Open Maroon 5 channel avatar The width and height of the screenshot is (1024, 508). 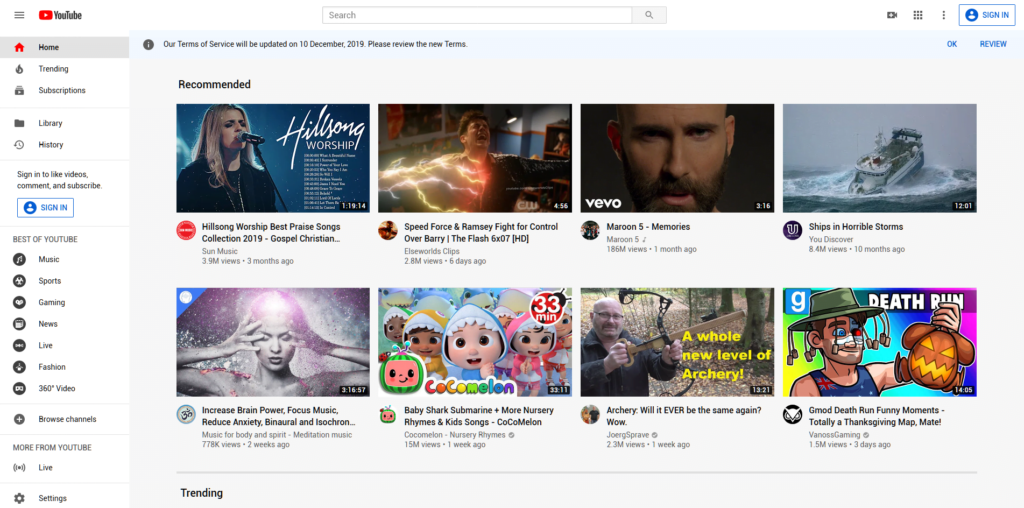[590, 230]
